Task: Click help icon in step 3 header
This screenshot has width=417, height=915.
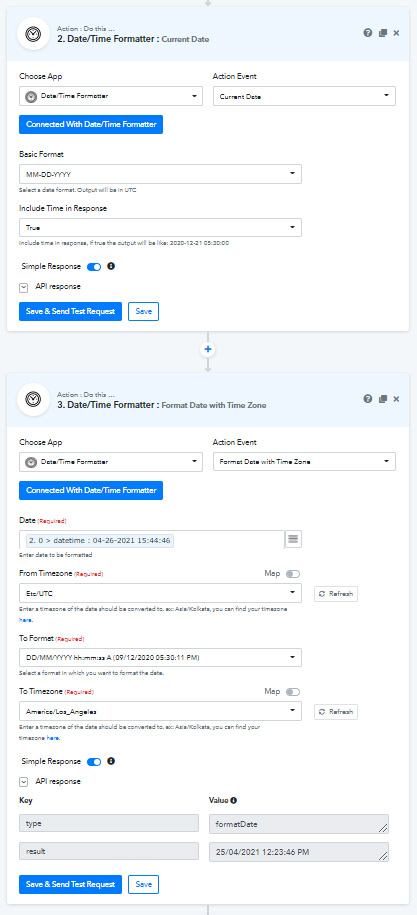Action: (368, 399)
